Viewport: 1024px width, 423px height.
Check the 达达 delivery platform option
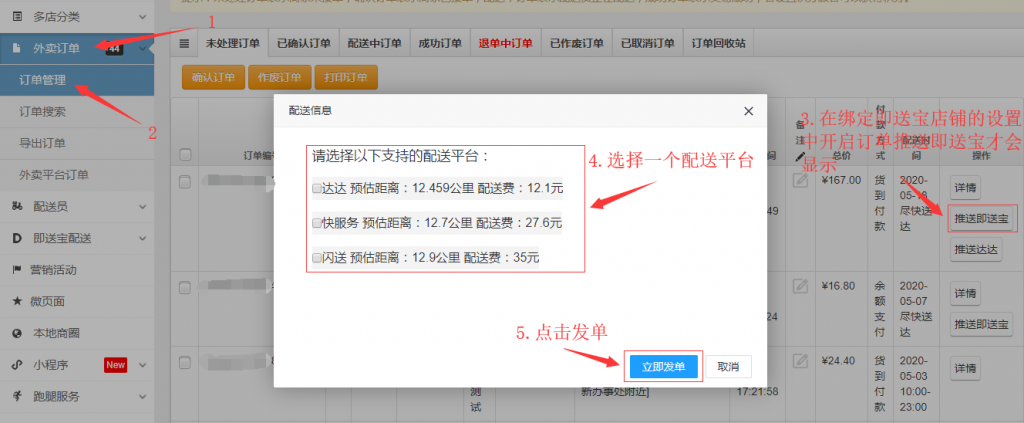point(317,188)
